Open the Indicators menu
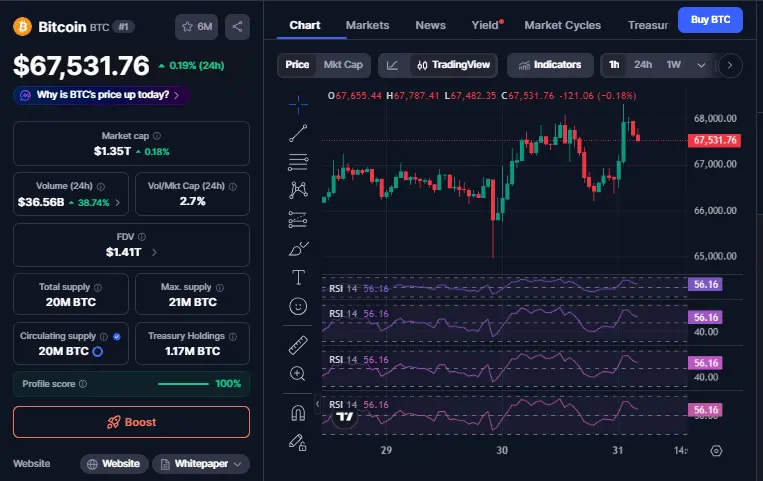This screenshot has height=481, width=763. tap(550, 65)
